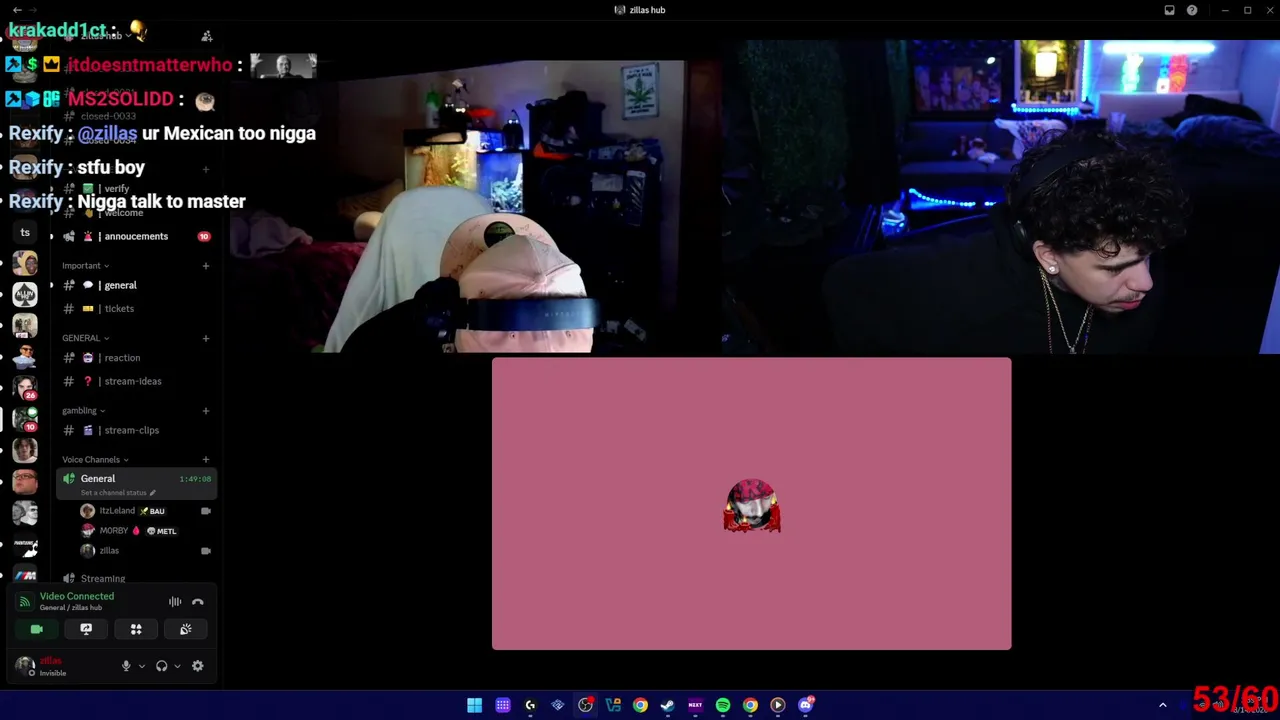Open the stream-clips channel
Screen dimensions: 1280x720
[136, 430]
